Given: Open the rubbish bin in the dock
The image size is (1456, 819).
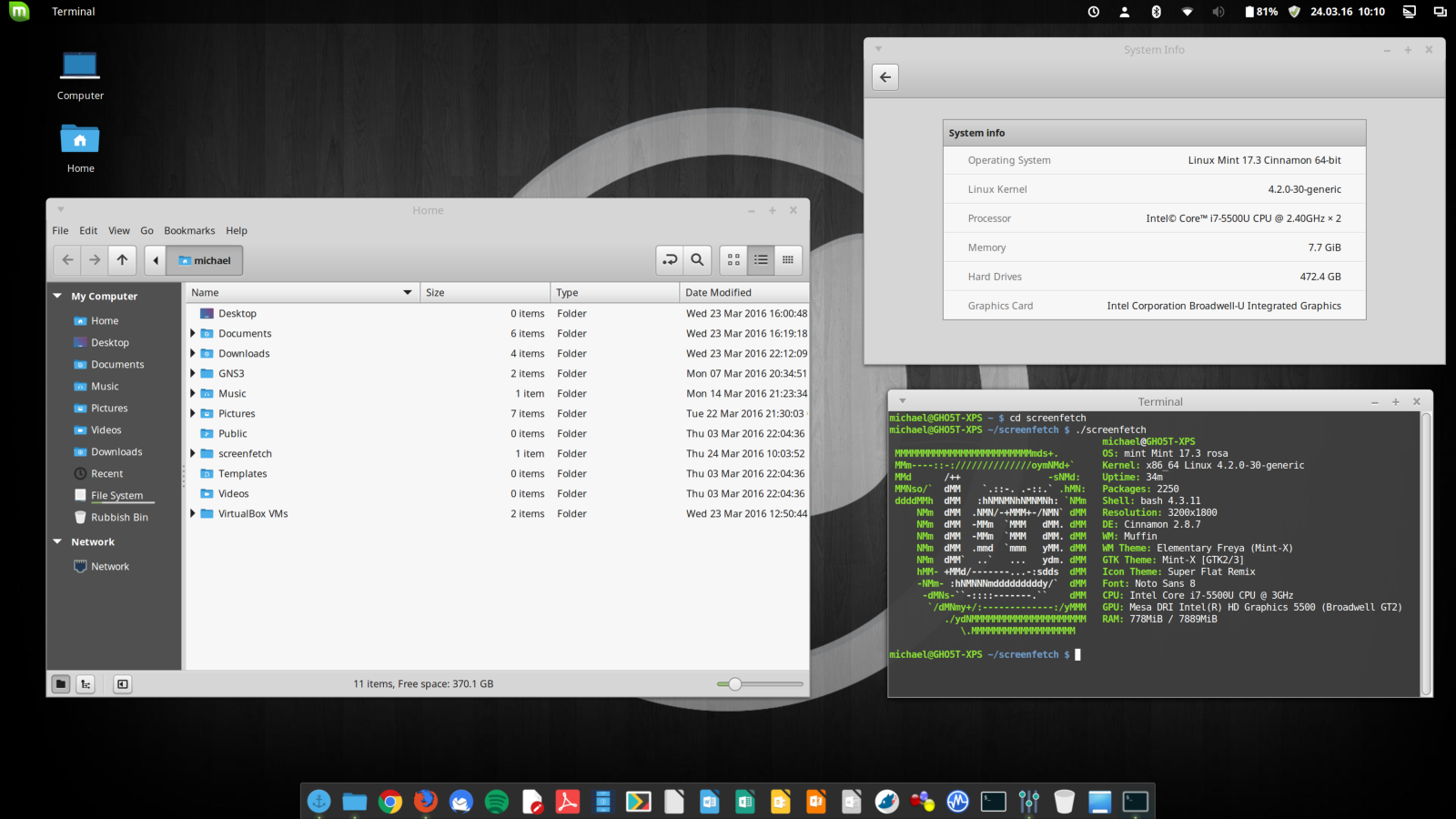Looking at the screenshot, I should 1065,802.
